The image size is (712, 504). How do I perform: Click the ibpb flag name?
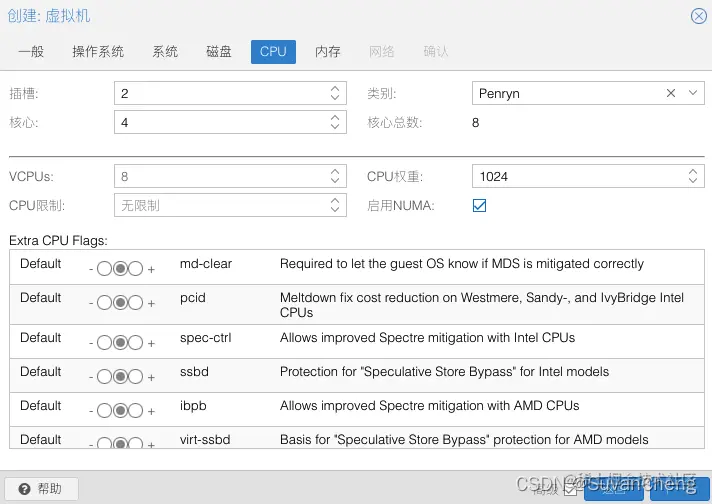click(193, 406)
